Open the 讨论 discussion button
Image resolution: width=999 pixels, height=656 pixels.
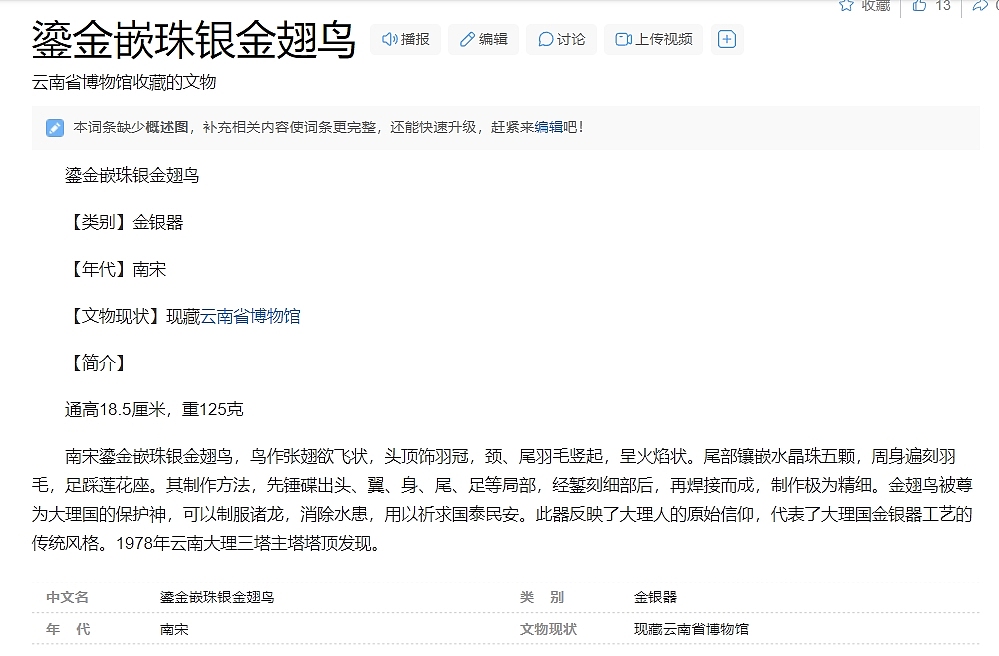pos(561,39)
